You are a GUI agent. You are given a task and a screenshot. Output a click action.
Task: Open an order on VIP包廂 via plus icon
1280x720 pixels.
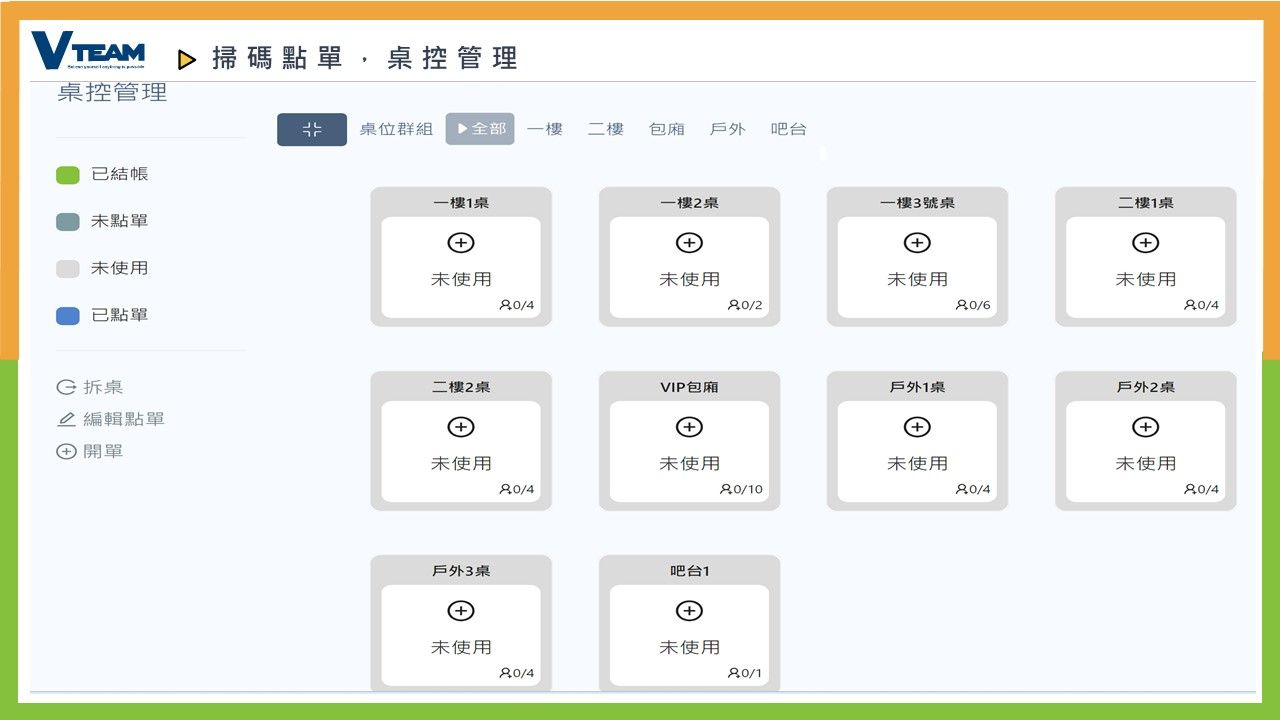point(688,426)
